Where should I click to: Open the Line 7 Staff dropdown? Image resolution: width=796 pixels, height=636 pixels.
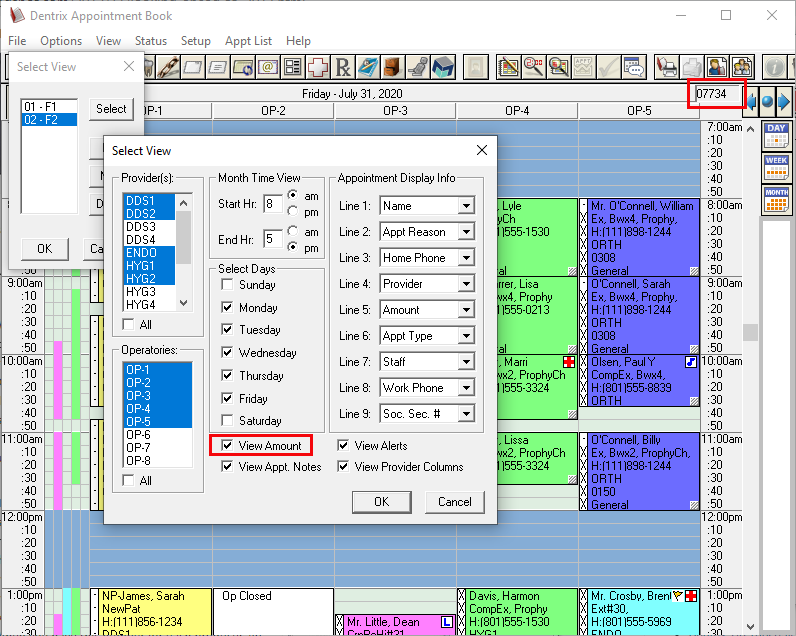pyautogui.click(x=466, y=362)
